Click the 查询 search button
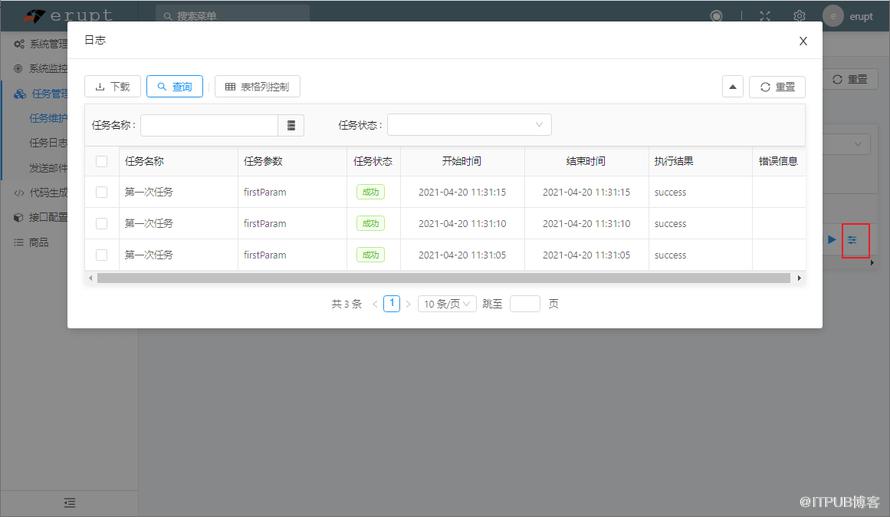890x517 pixels. pos(174,87)
